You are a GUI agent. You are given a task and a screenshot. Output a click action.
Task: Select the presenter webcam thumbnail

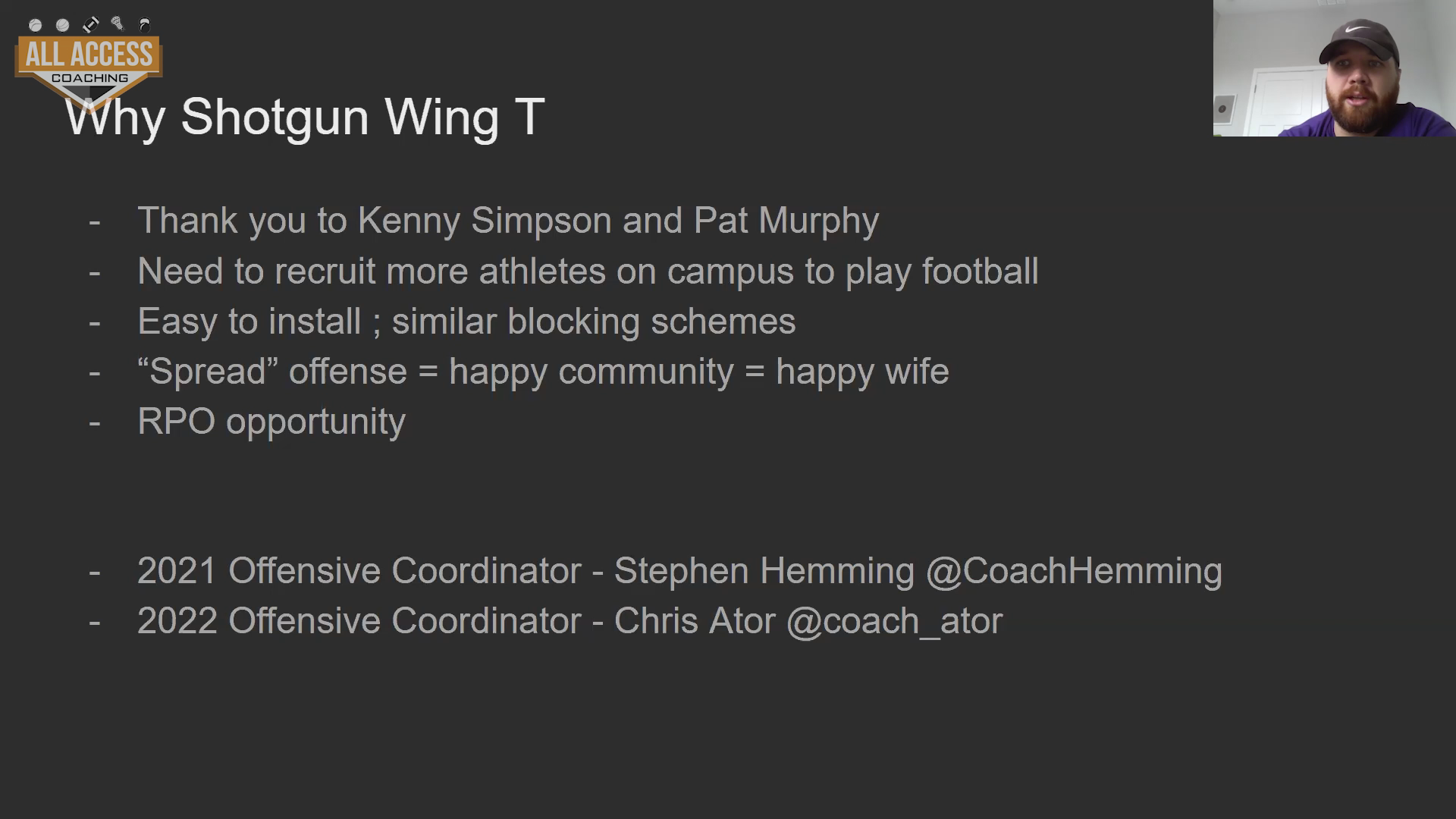tap(1335, 68)
